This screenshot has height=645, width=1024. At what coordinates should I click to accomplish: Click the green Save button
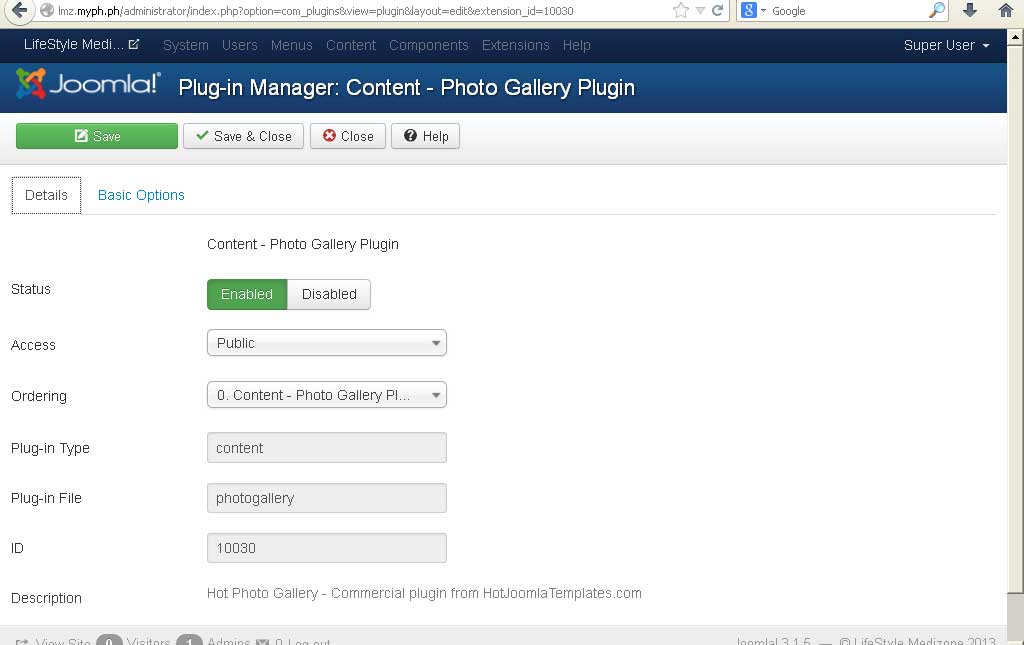pos(97,136)
